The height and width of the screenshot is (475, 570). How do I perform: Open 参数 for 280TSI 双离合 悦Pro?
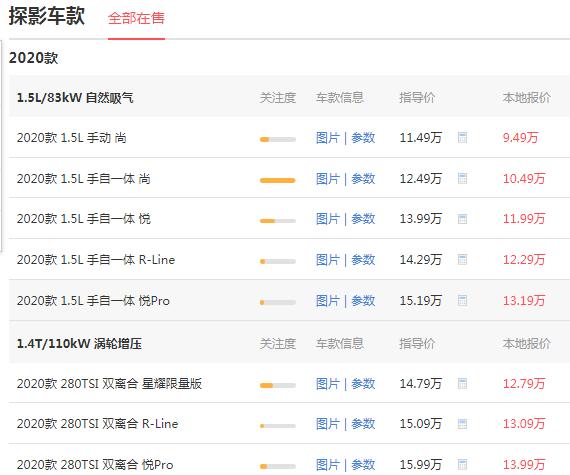tap(363, 464)
